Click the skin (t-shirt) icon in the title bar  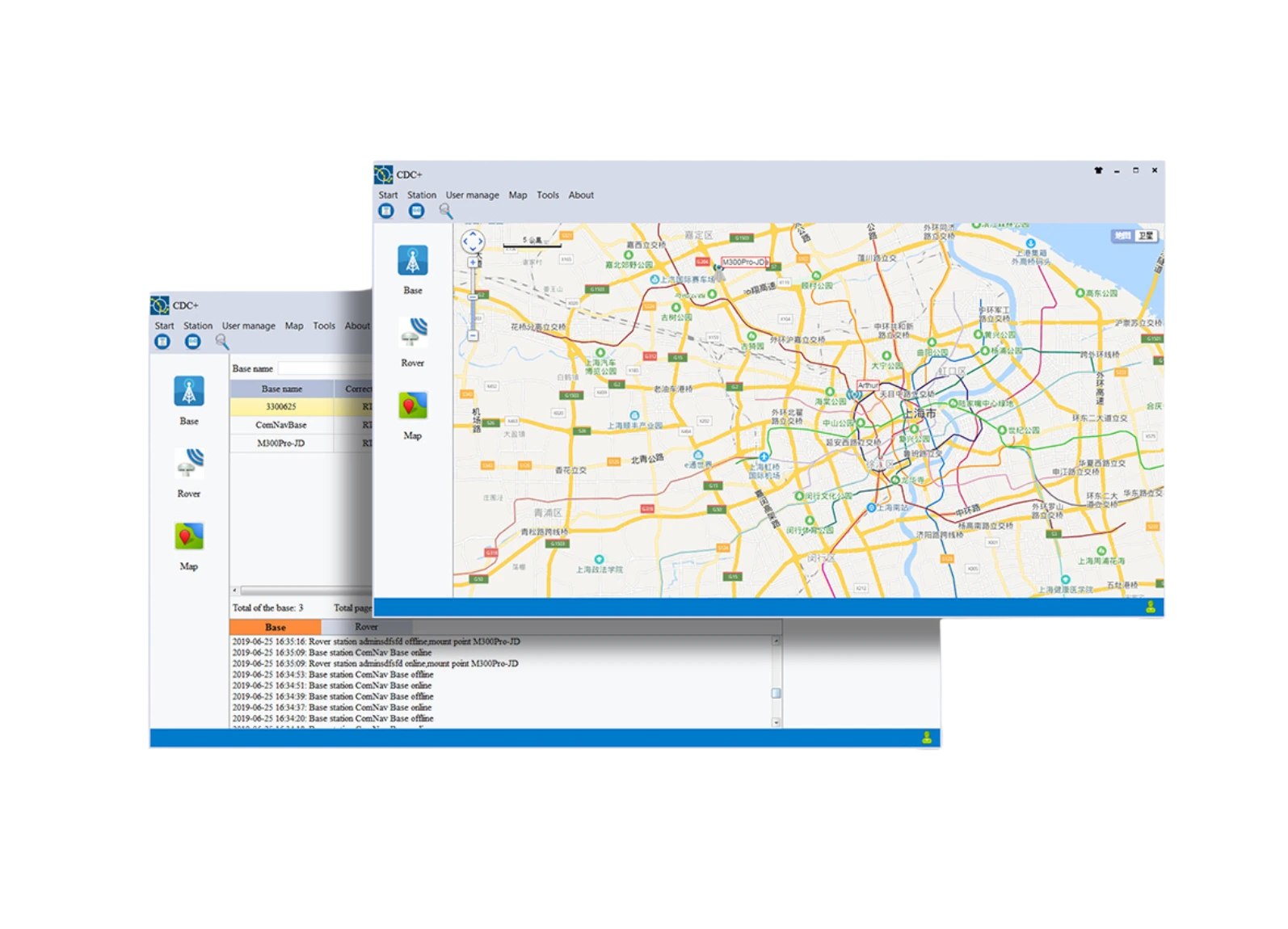(x=1098, y=170)
